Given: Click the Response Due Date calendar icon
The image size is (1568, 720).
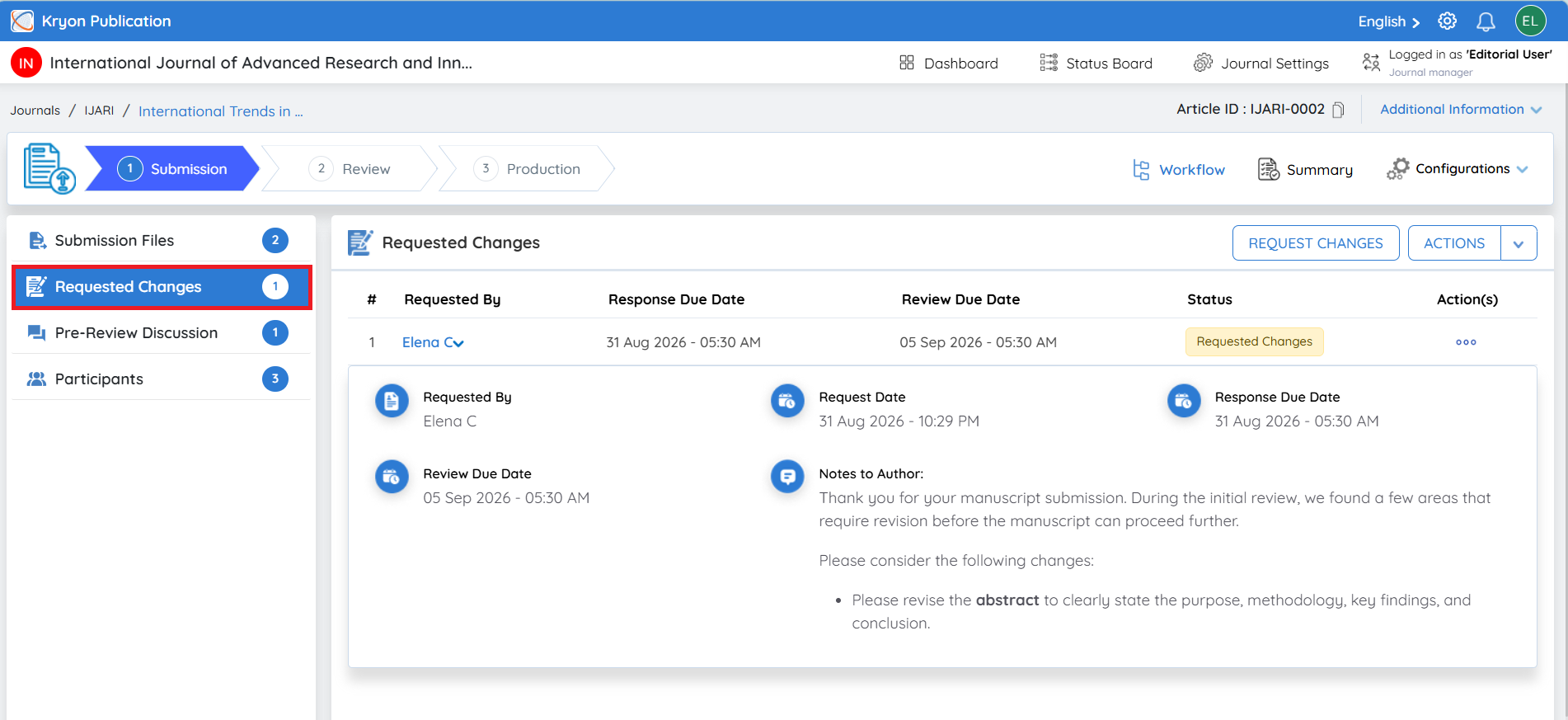Looking at the screenshot, I should click(1184, 401).
